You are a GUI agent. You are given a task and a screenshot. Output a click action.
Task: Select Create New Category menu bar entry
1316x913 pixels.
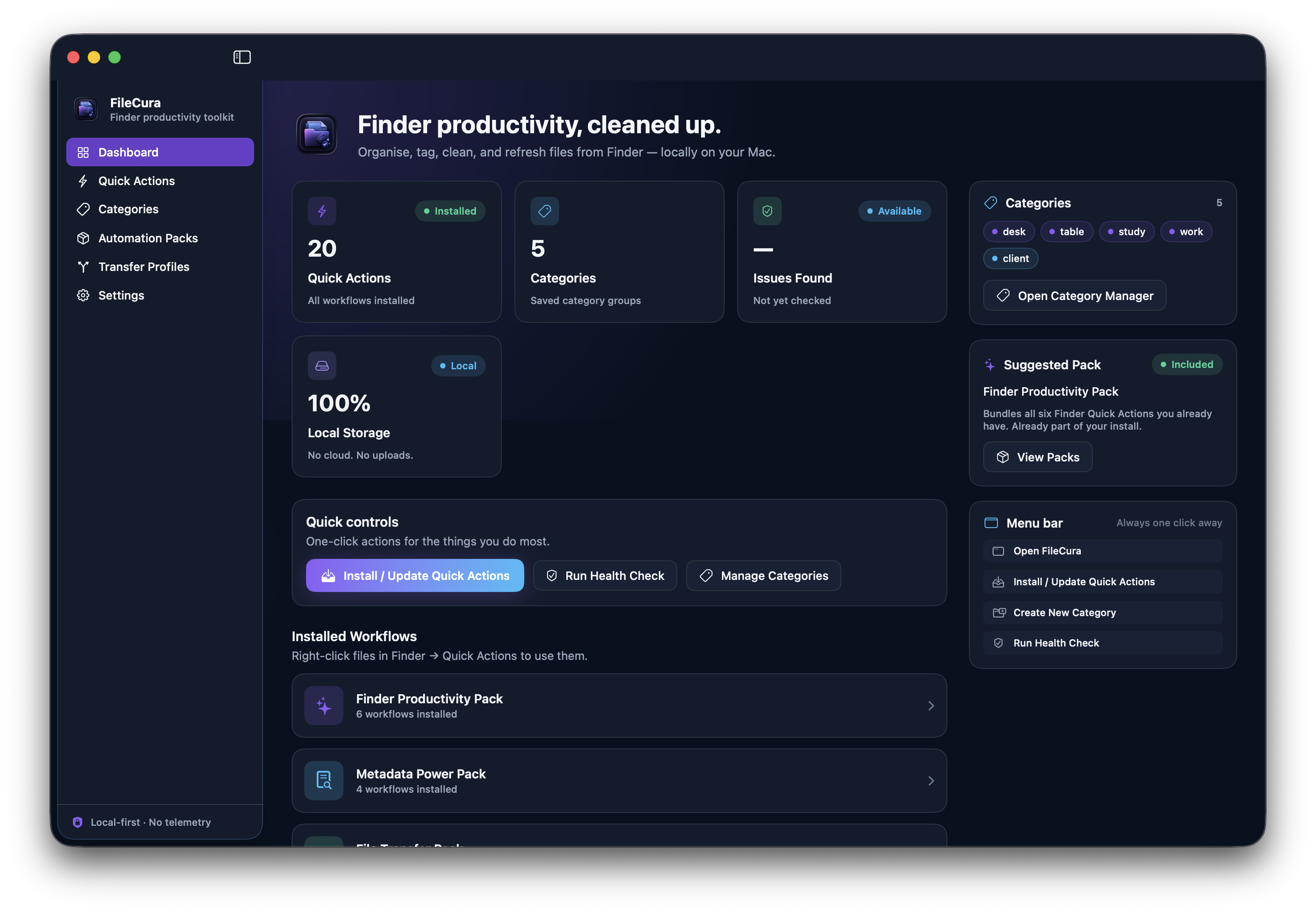[1103, 613]
